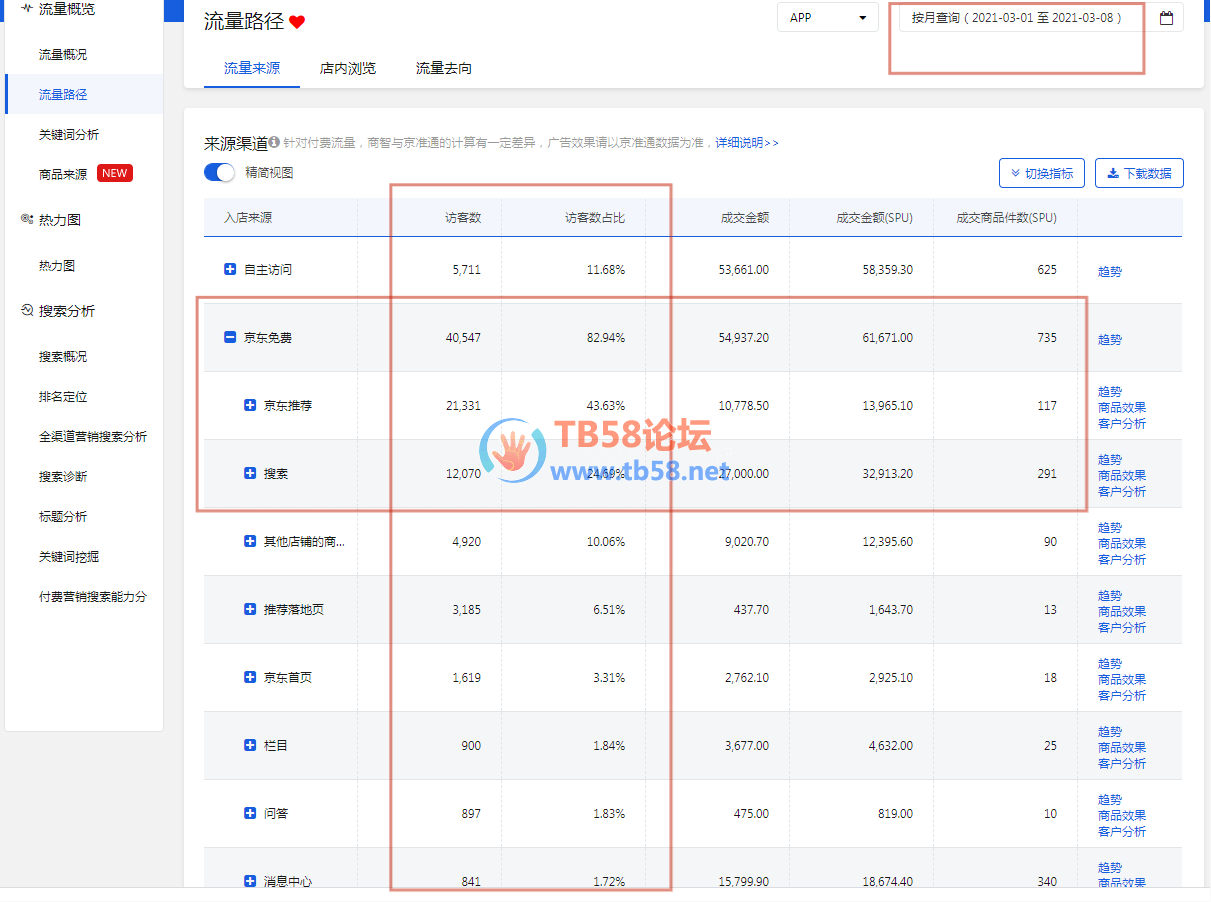1211x902 pixels.
Task: Open 全渠道营销搜索分析 in the sidebar
Action: click(x=93, y=436)
